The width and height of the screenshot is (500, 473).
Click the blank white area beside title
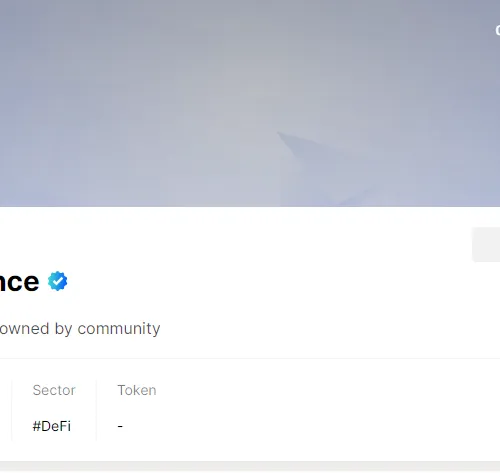point(267,282)
